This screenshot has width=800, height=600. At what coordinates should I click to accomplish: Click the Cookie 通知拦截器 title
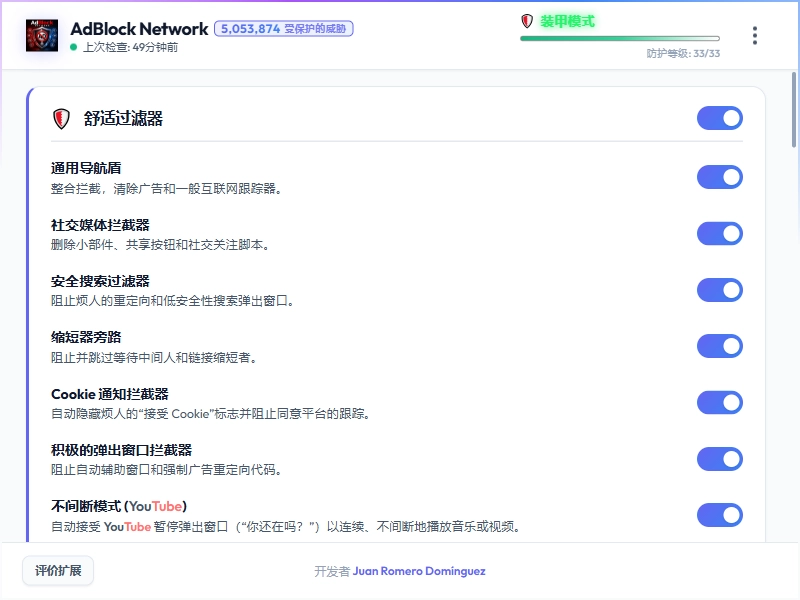(x=110, y=394)
